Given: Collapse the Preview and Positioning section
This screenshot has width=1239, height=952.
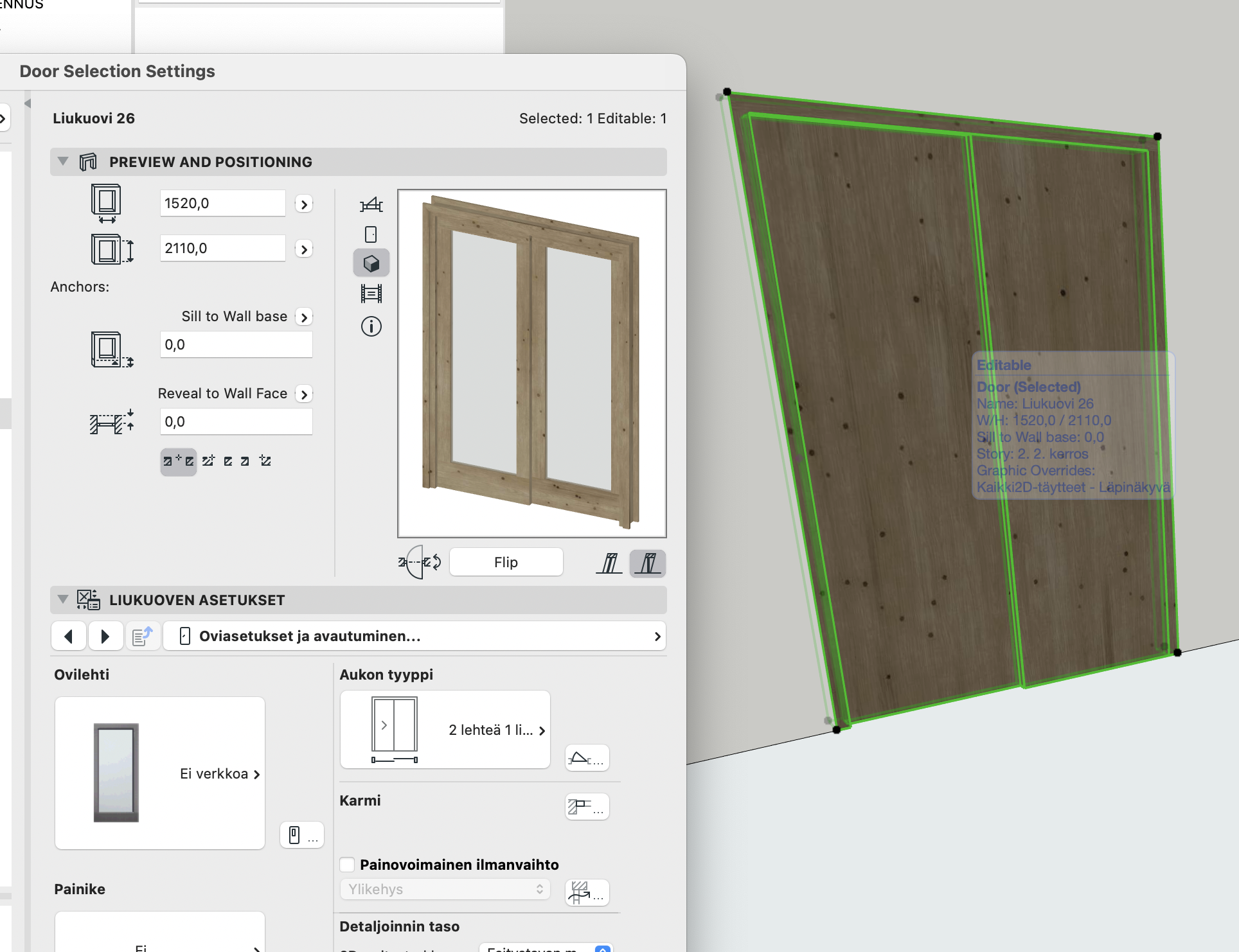Looking at the screenshot, I should 63,162.
